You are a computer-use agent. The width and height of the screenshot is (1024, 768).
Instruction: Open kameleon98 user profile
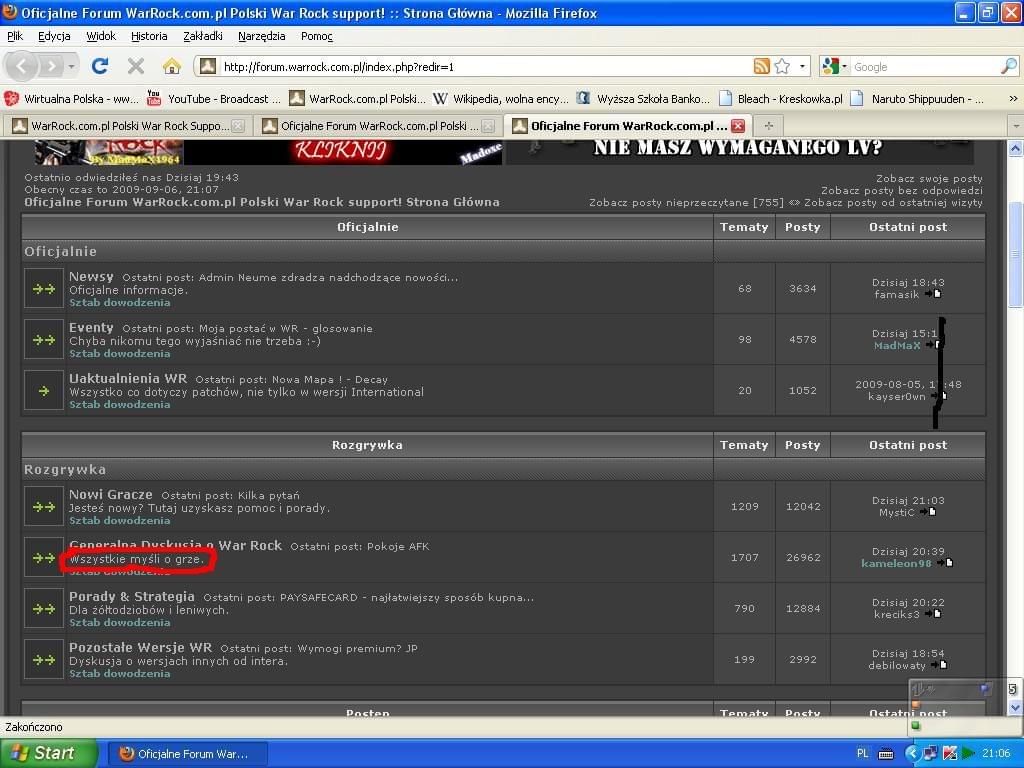click(896, 564)
